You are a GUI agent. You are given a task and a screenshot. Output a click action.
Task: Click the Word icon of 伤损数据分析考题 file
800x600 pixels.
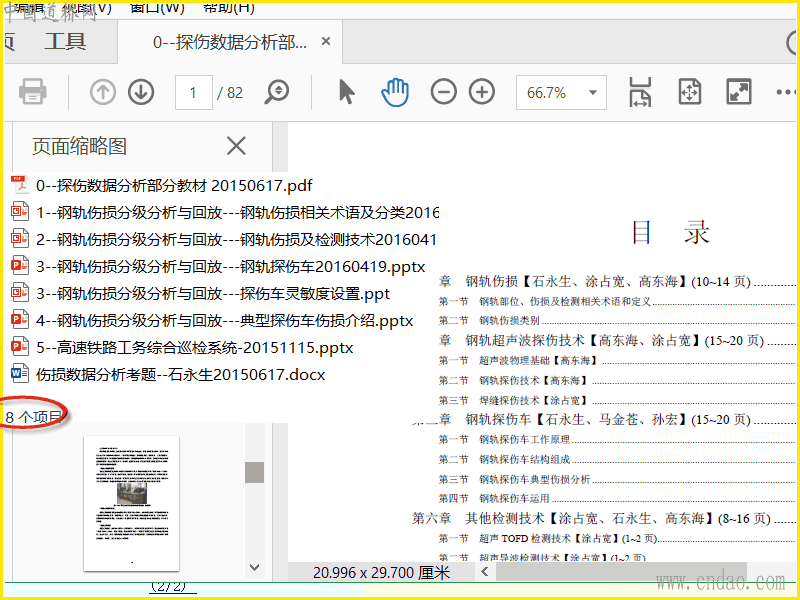tap(20, 374)
